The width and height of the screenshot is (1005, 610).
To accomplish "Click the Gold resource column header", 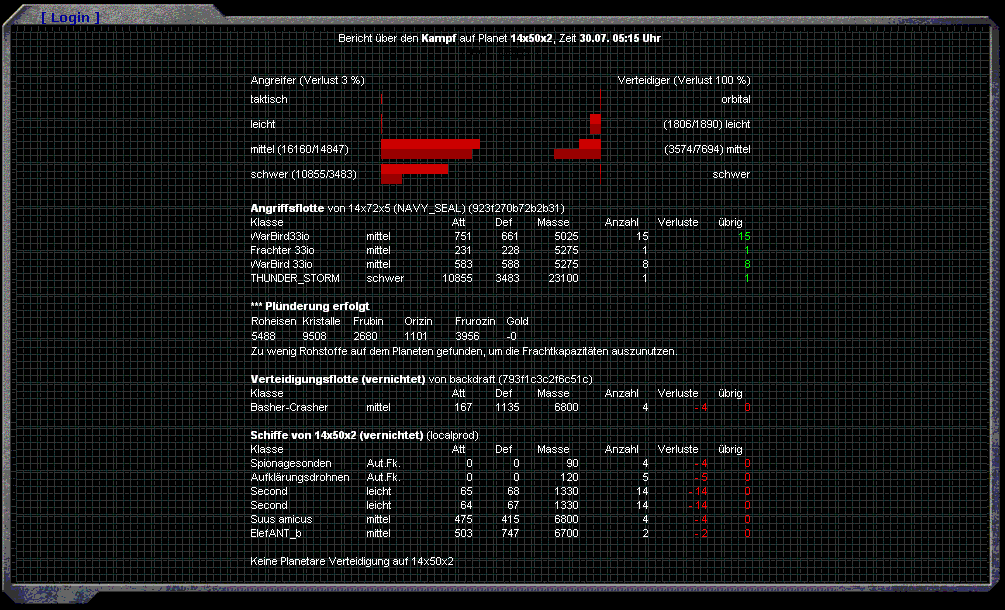I will (517, 321).
